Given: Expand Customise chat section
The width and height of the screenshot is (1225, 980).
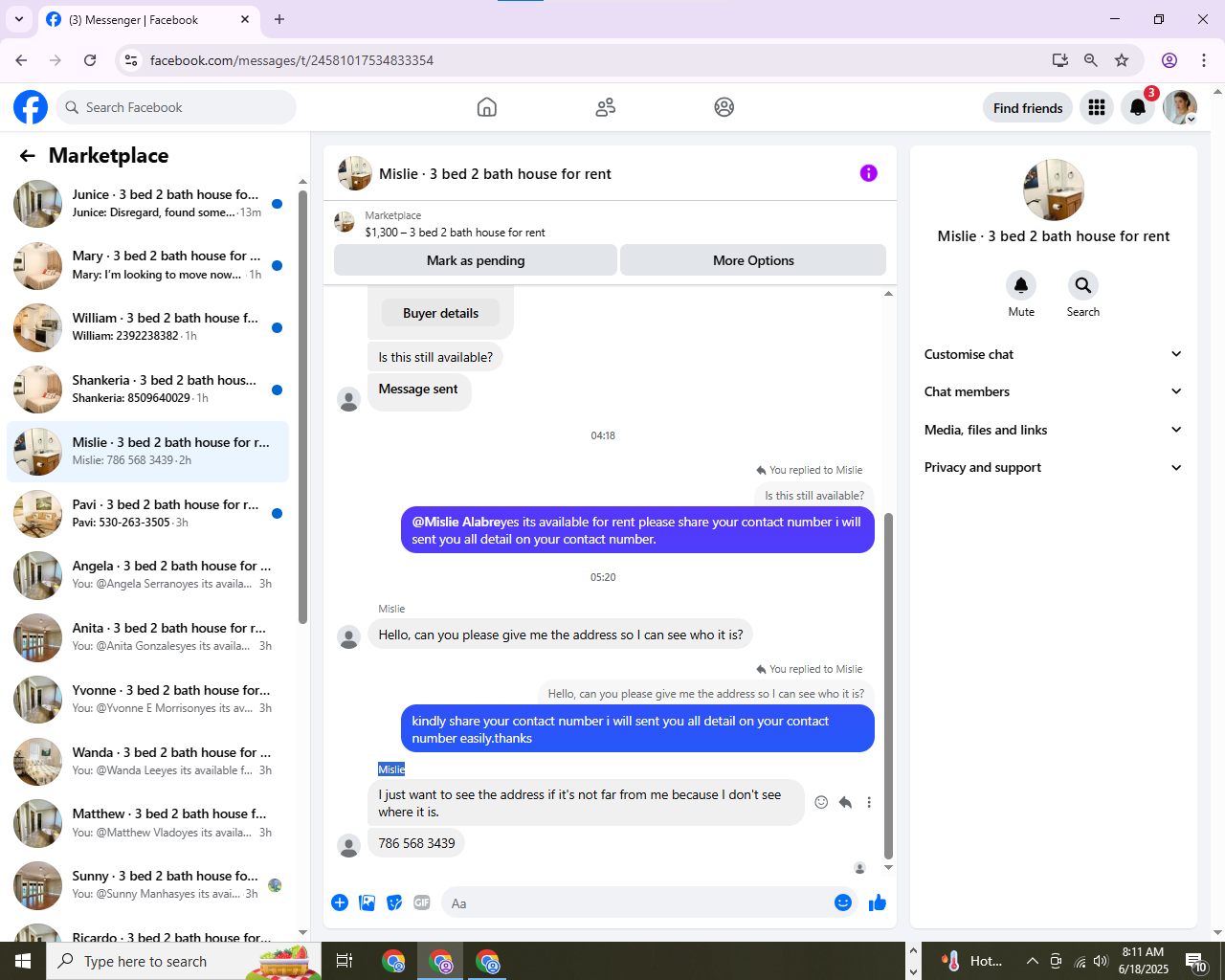Looking at the screenshot, I should (1053, 354).
